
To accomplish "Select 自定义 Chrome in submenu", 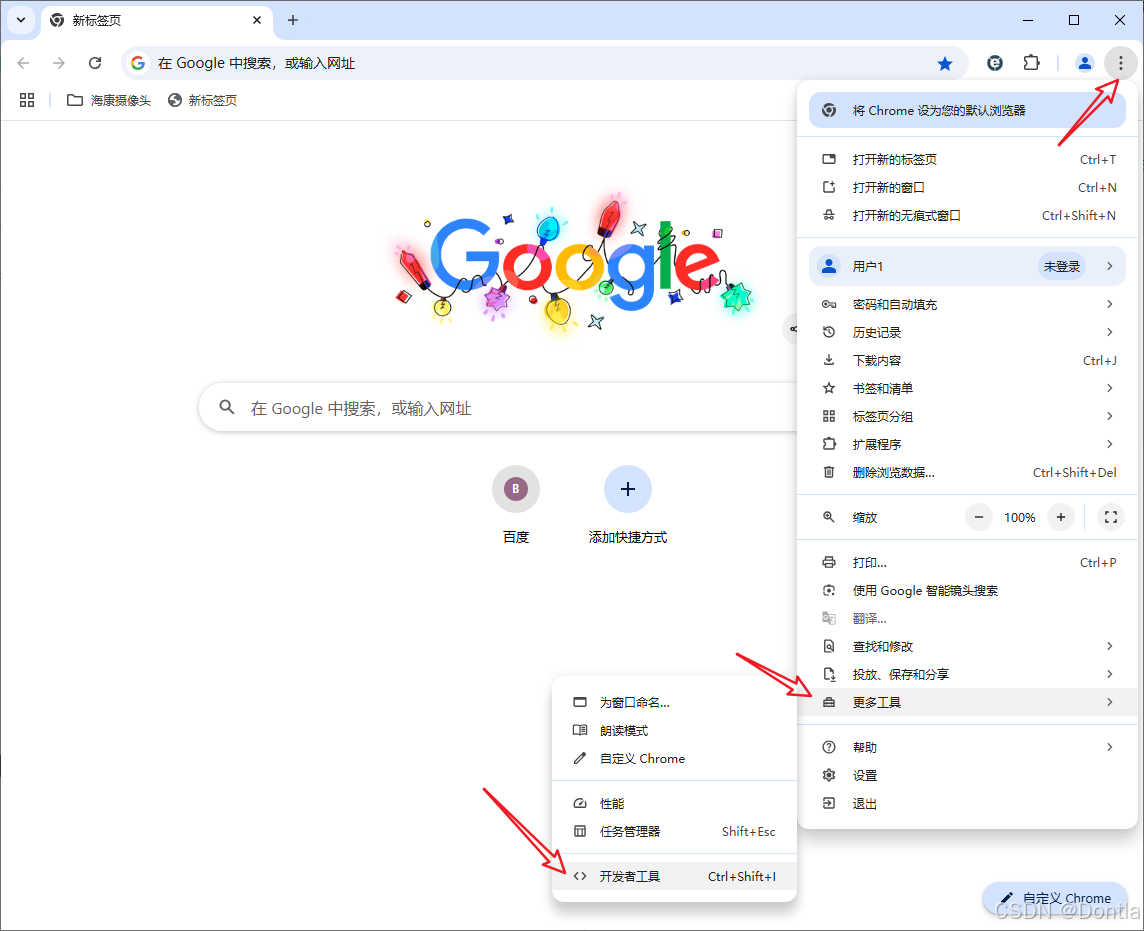I will pyautogui.click(x=674, y=759).
